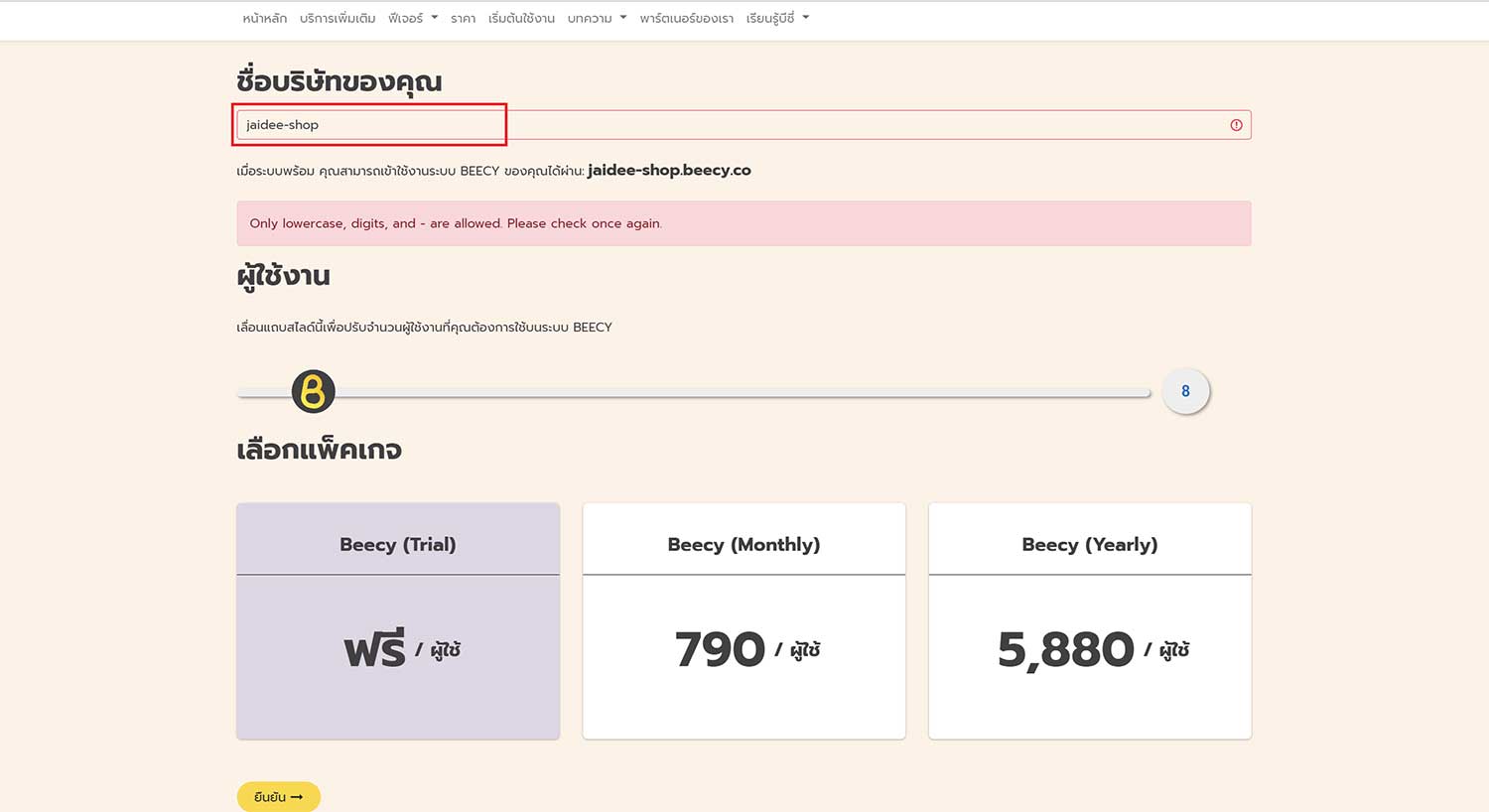
Task: Expand the ฟีเจอร์ dropdown menu
Action: click(x=413, y=18)
